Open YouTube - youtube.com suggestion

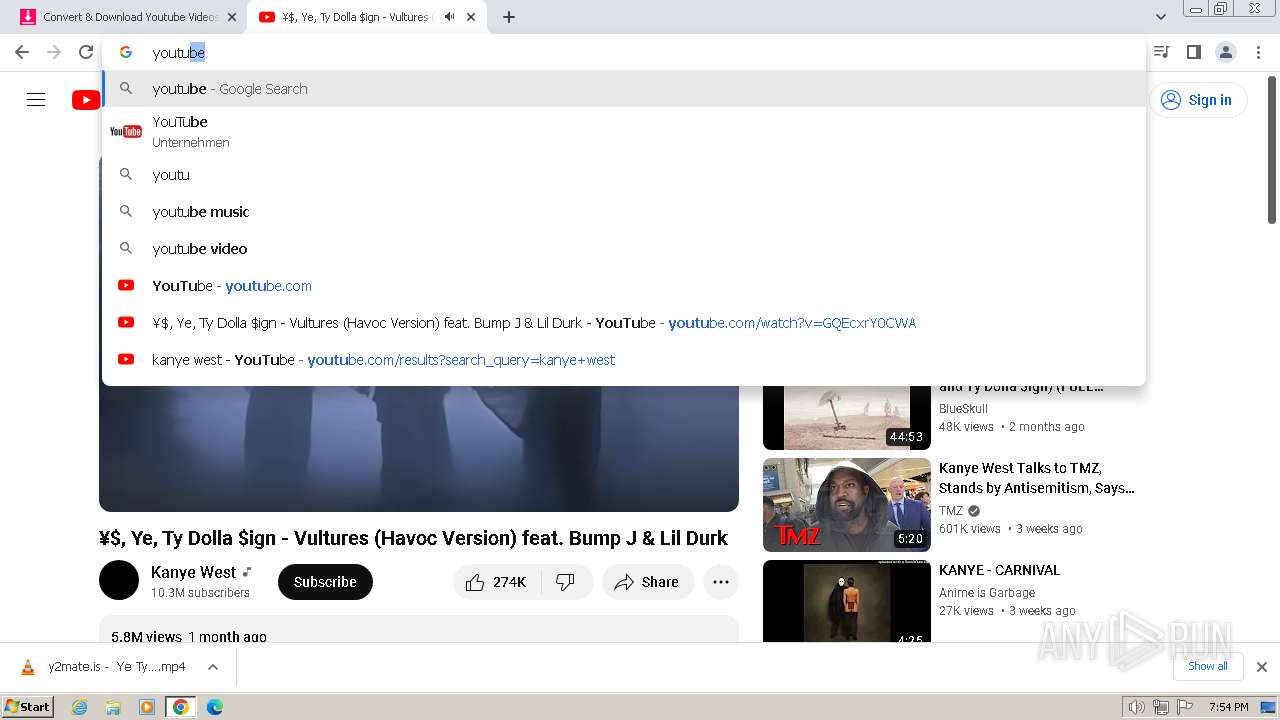click(x=624, y=286)
